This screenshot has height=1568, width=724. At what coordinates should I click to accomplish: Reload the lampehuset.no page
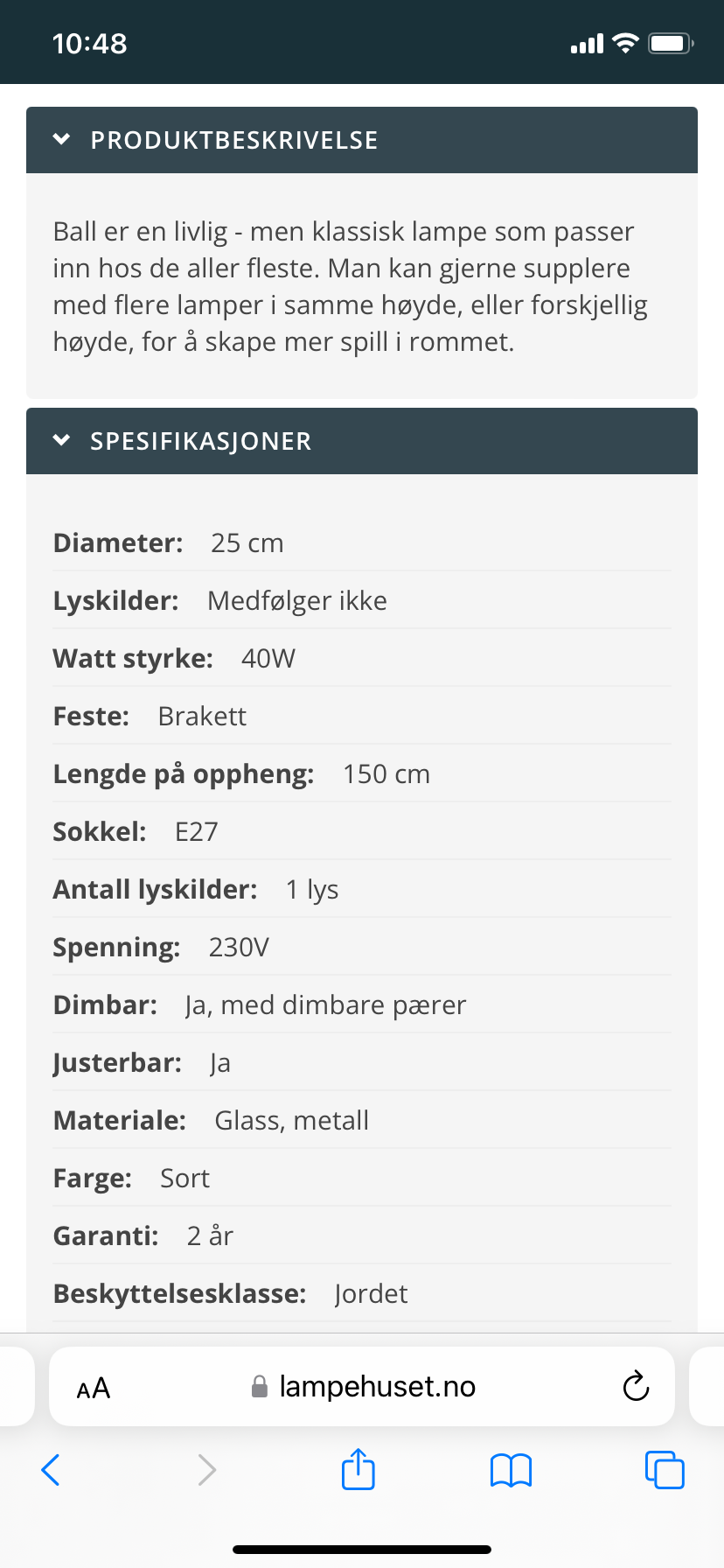(x=636, y=1386)
